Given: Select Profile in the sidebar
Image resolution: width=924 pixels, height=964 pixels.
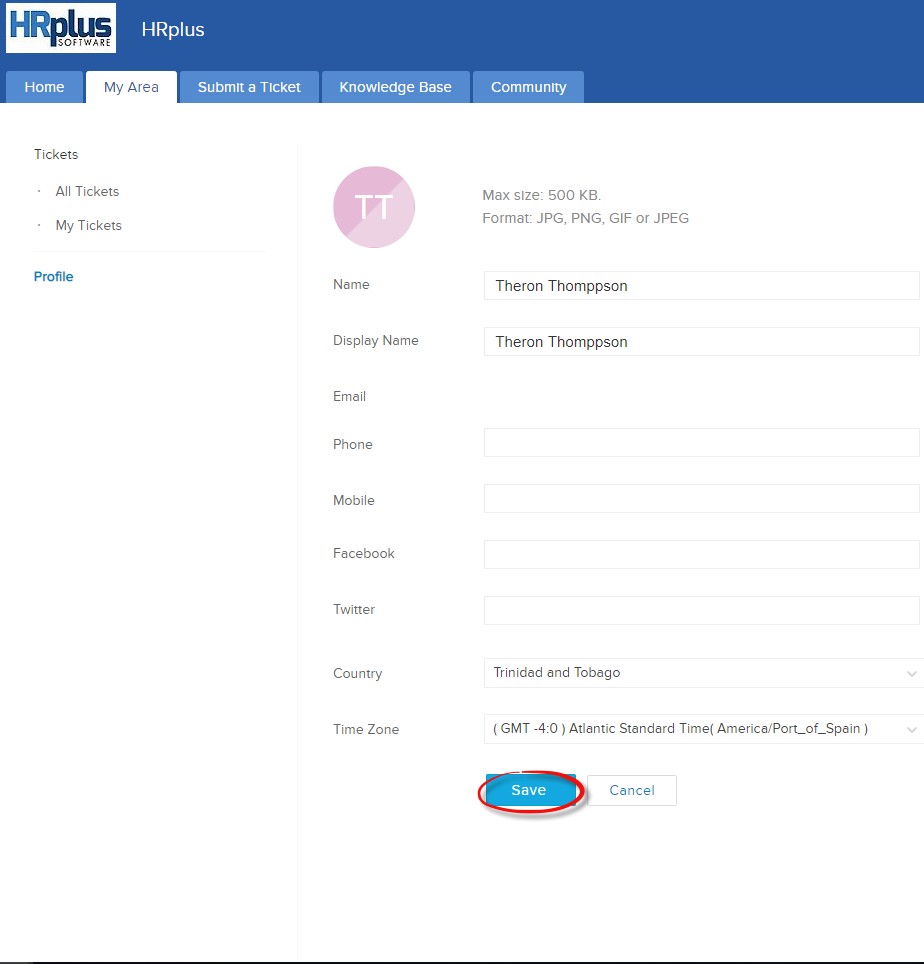Looking at the screenshot, I should pyautogui.click(x=53, y=277).
